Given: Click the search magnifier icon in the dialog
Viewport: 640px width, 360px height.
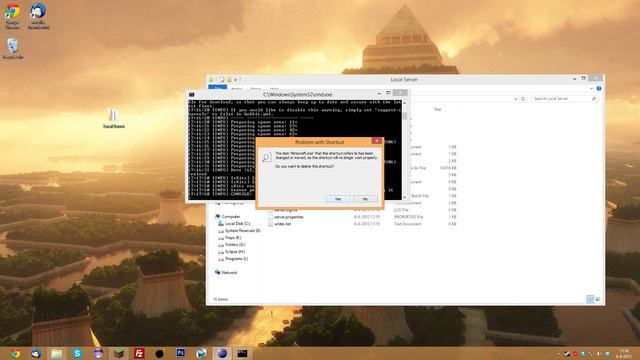Looking at the screenshot, I should click(267, 157).
